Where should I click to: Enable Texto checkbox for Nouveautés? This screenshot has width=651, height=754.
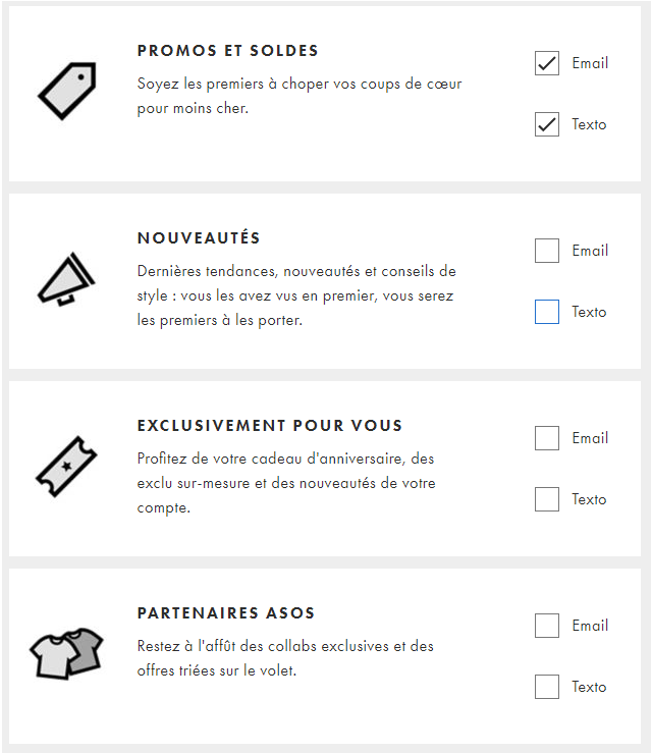point(547,312)
